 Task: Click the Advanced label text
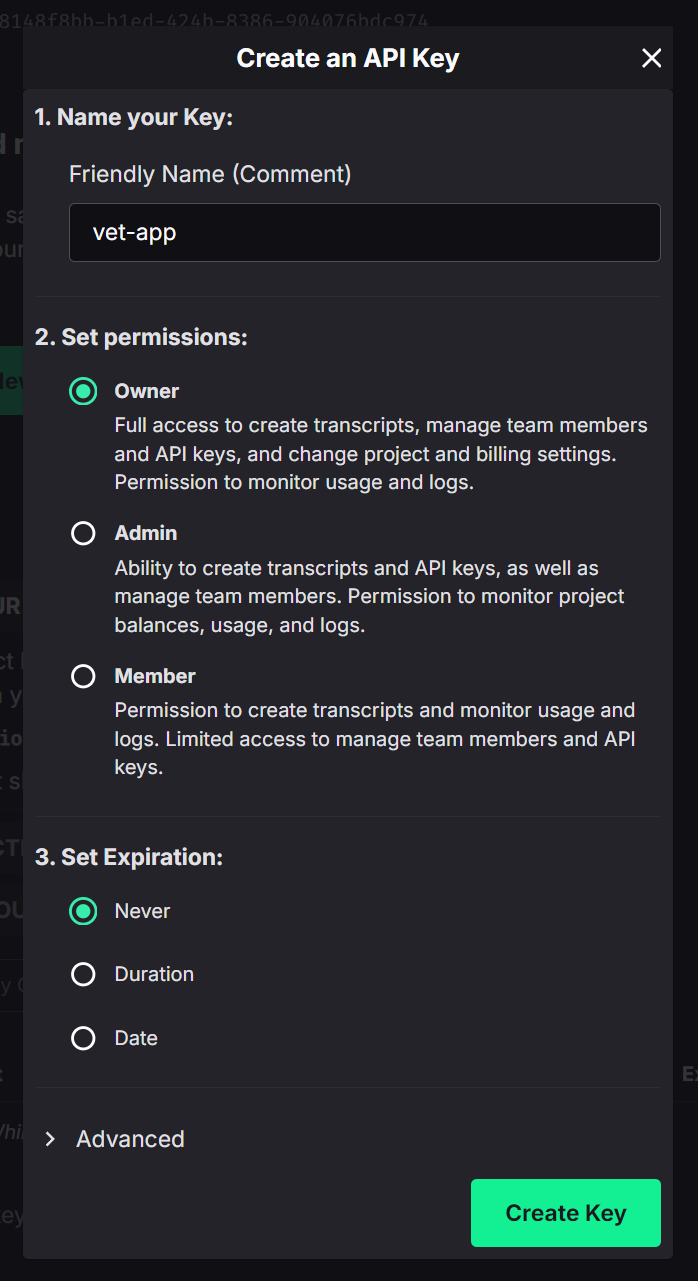[130, 1139]
